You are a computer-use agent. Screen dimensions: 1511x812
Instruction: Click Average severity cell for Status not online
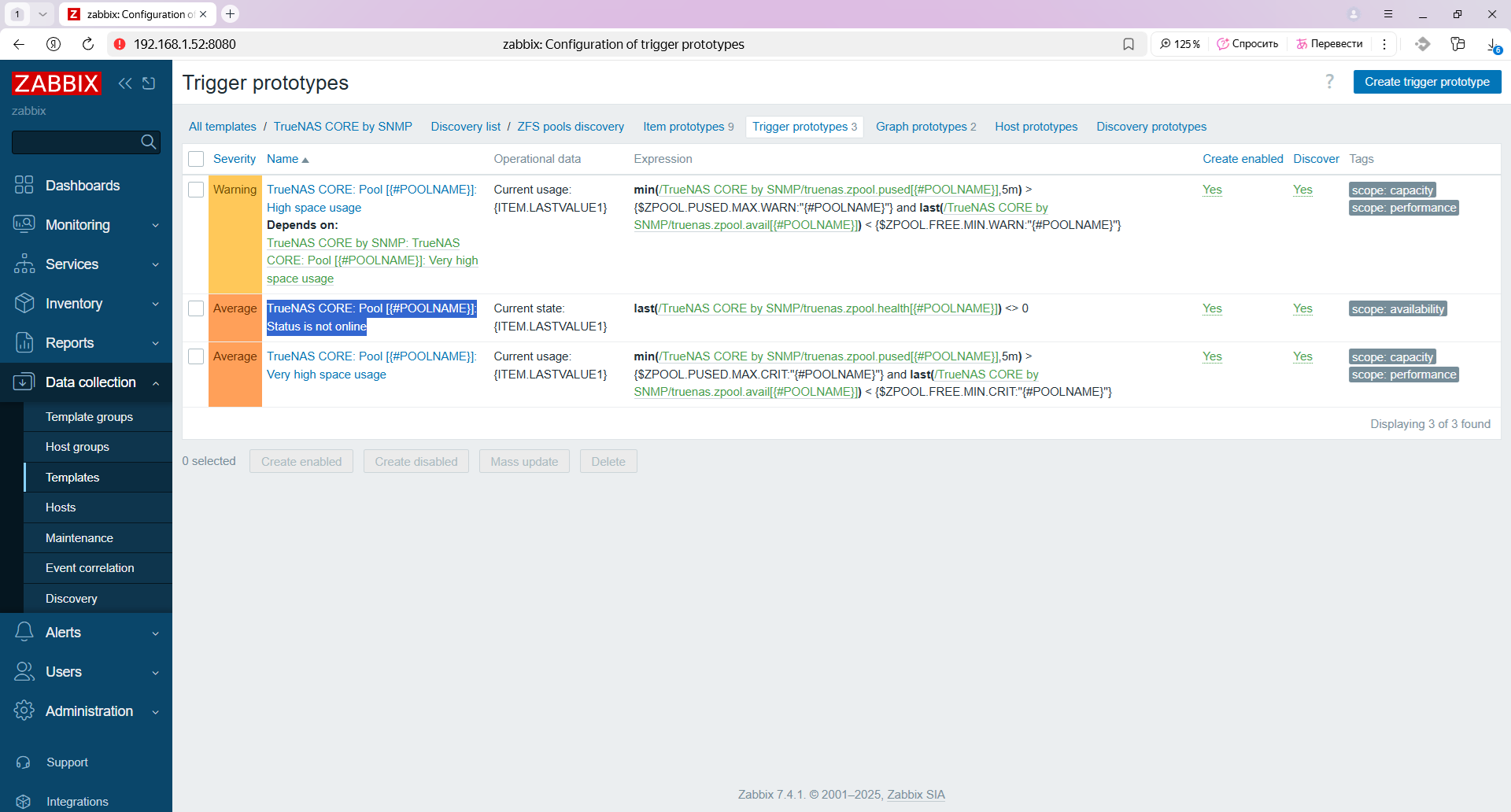(235, 318)
